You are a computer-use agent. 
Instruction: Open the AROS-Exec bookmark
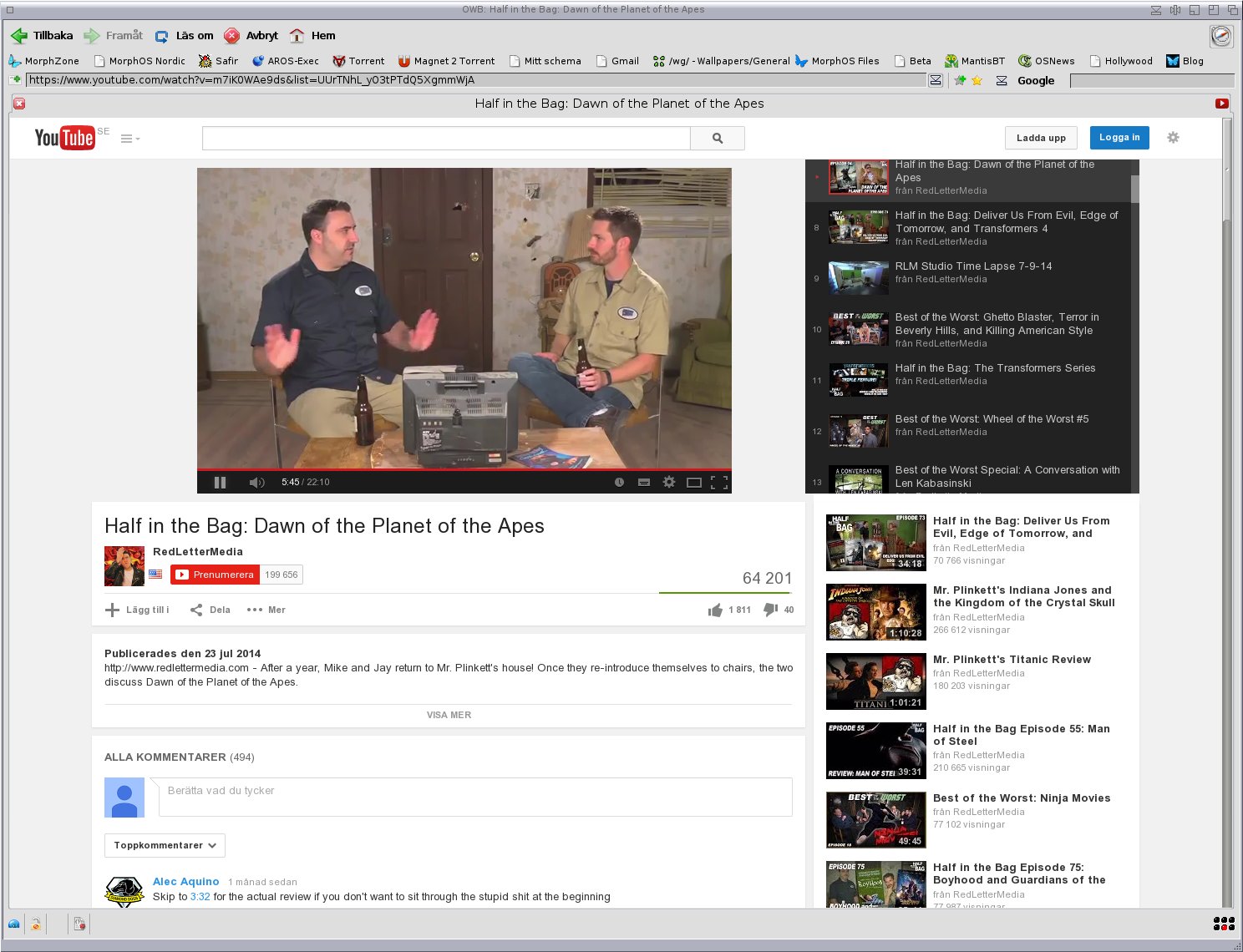[x=285, y=61]
